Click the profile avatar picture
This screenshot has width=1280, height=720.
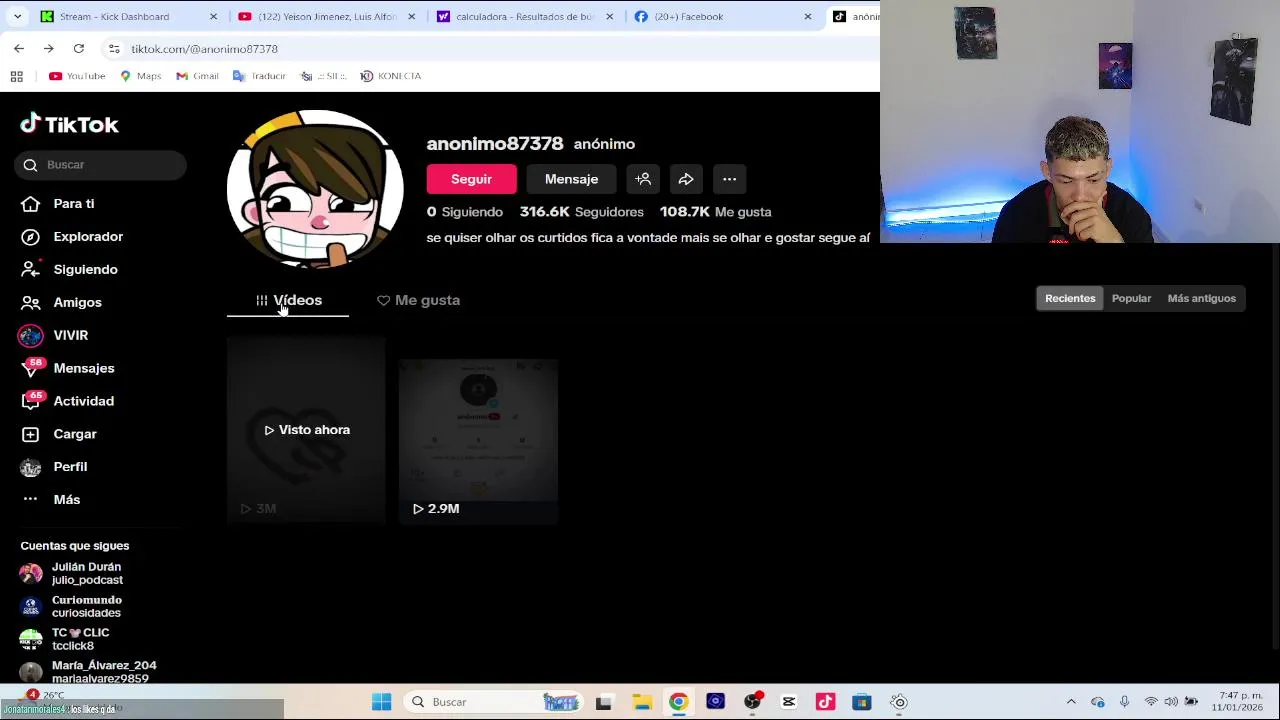pyautogui.click(x=315, y=189)
